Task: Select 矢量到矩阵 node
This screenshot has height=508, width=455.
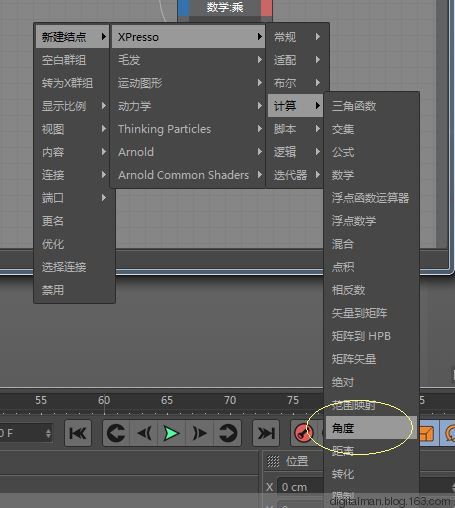Action: tap(371, 313)
